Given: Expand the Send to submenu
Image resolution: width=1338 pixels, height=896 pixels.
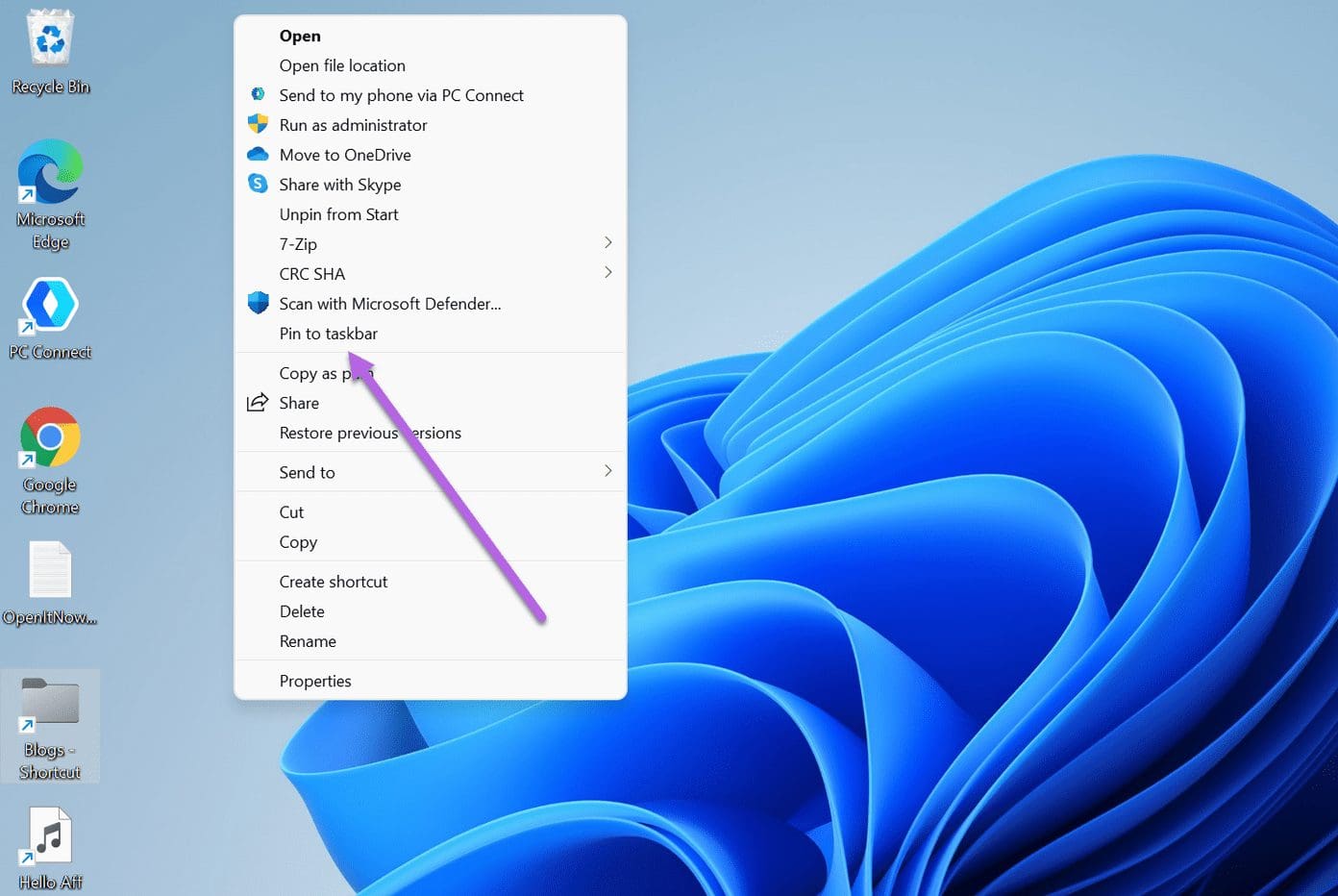Looking at the screenshot, I should point(607,472).
